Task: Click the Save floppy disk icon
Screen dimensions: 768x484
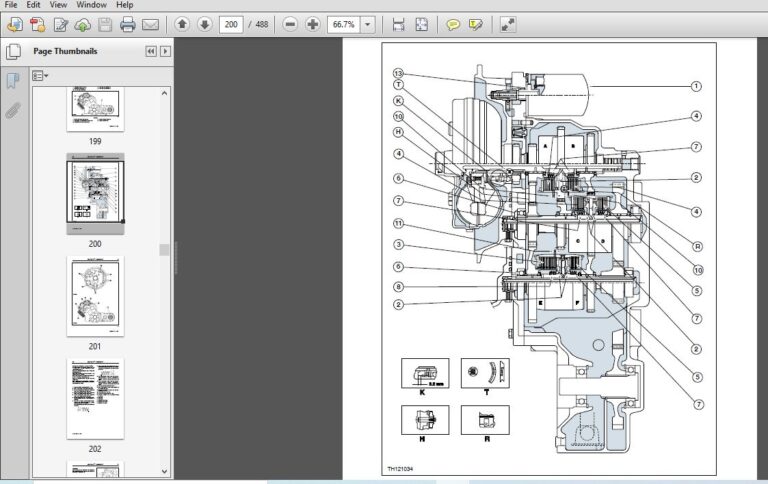Action: pos(105,24)
